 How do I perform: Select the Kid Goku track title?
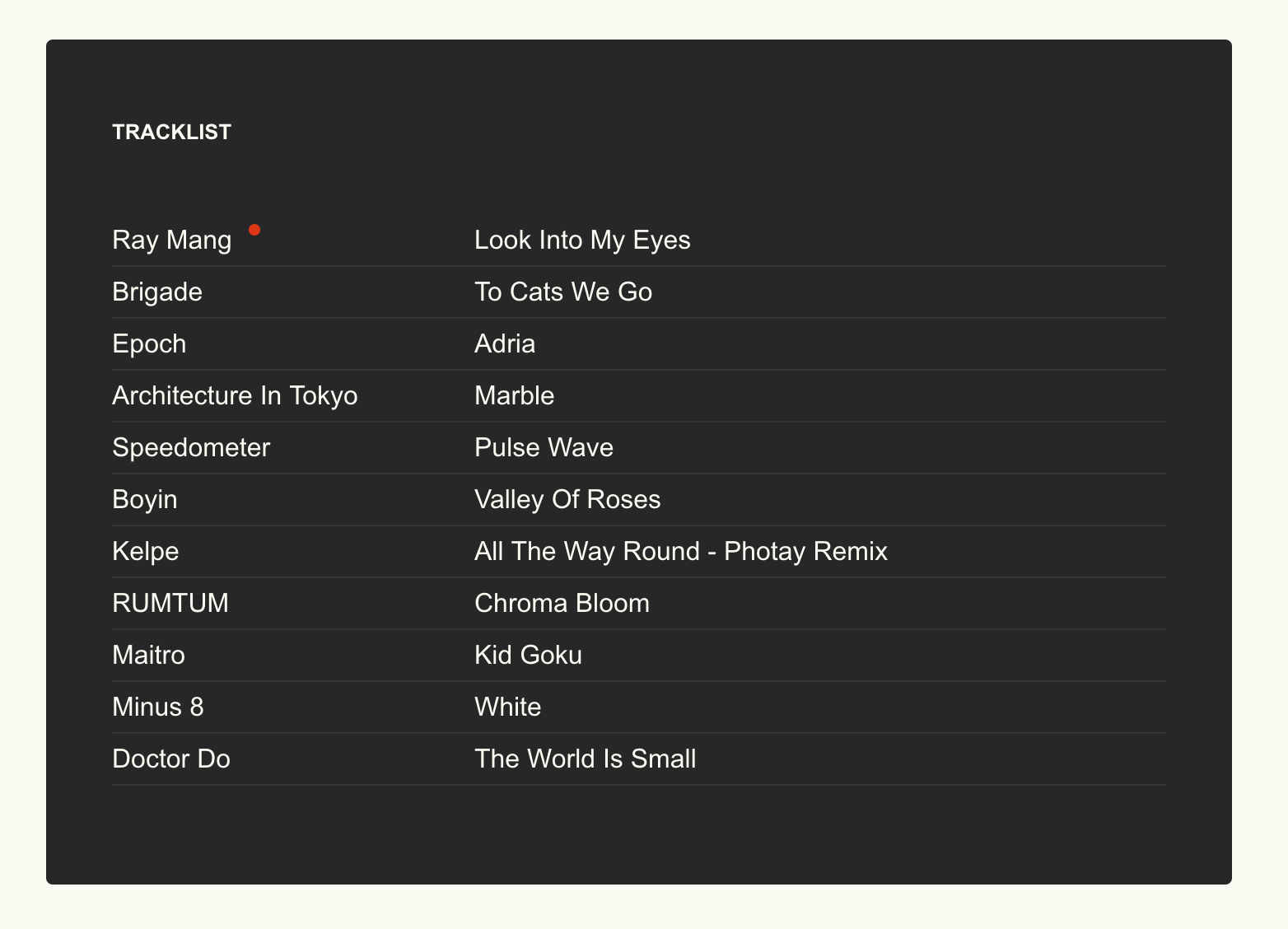point(529,655)
